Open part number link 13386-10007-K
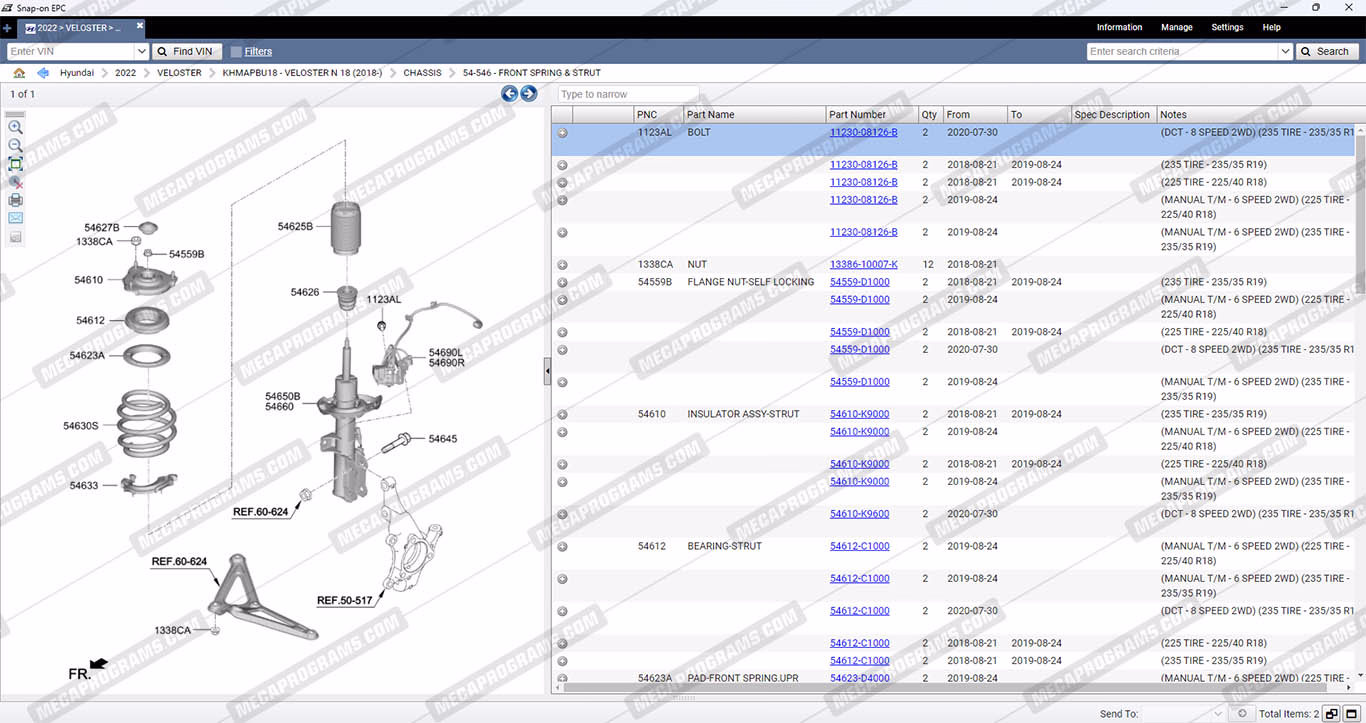Image resolution: width=1366 pixels, height=723 pixels. [863, 265]
